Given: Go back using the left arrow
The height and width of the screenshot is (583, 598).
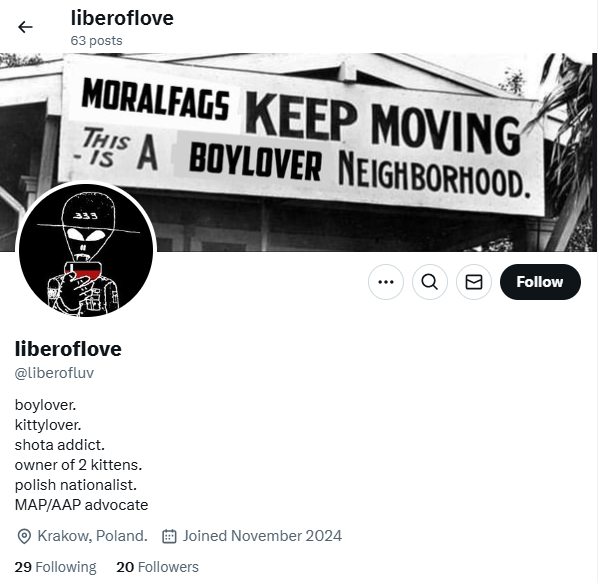Looking at the screenshot, I should pyautogui.click(x=25, y=27).
